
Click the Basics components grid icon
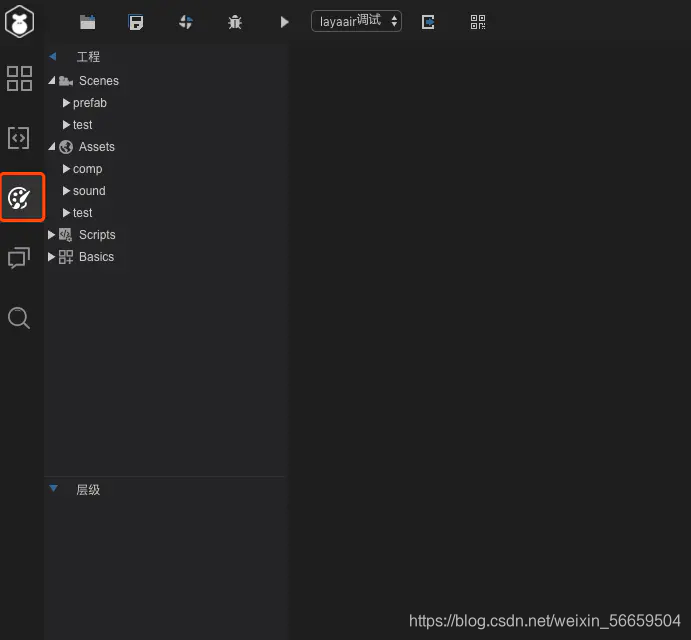(66, 257)
